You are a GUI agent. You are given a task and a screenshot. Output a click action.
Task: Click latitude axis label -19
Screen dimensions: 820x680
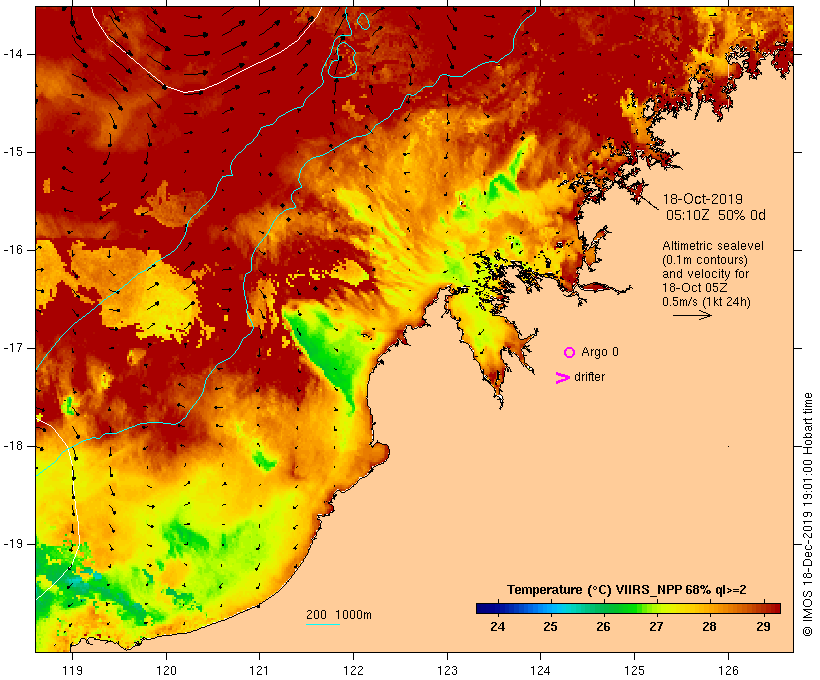tap(13, 544)
